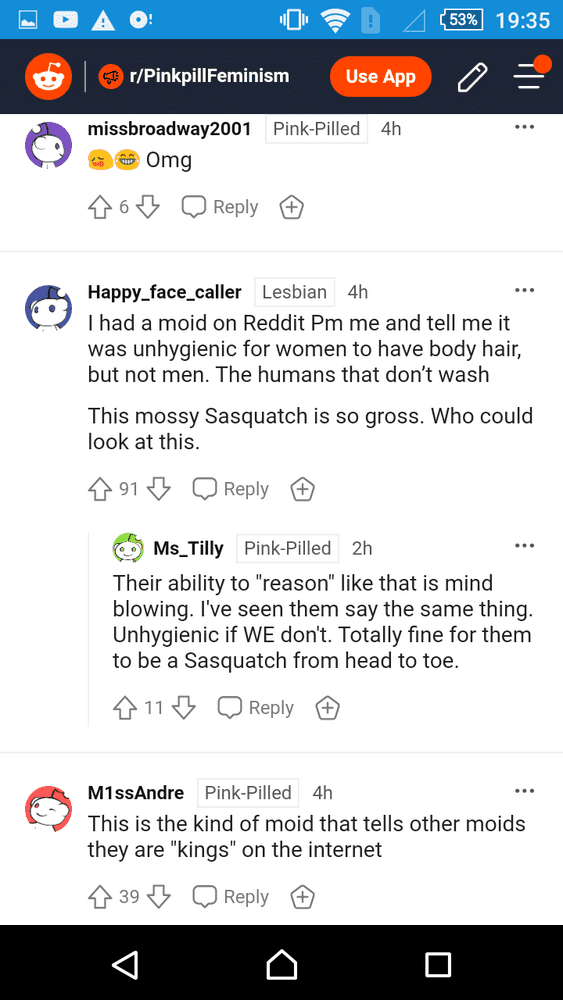Go to r/PinkpillFeminism subreddit
Image resolution: width=563 pixels, height=1000 pixels.
point(194,77)
